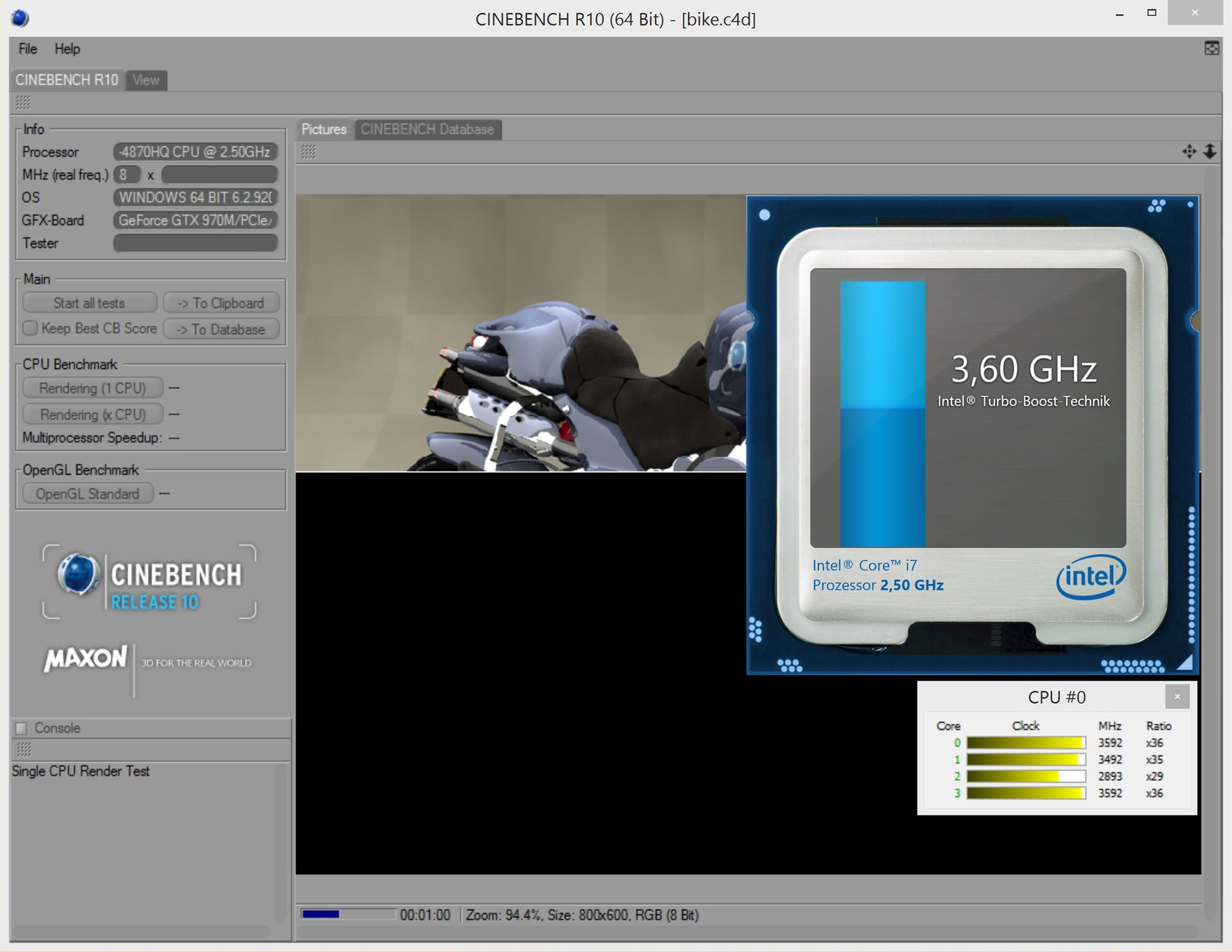This screenshot has height=952, width=1232.
Task: Click Core 1 clock bar in CPU widget
Action: [1026, 759]
